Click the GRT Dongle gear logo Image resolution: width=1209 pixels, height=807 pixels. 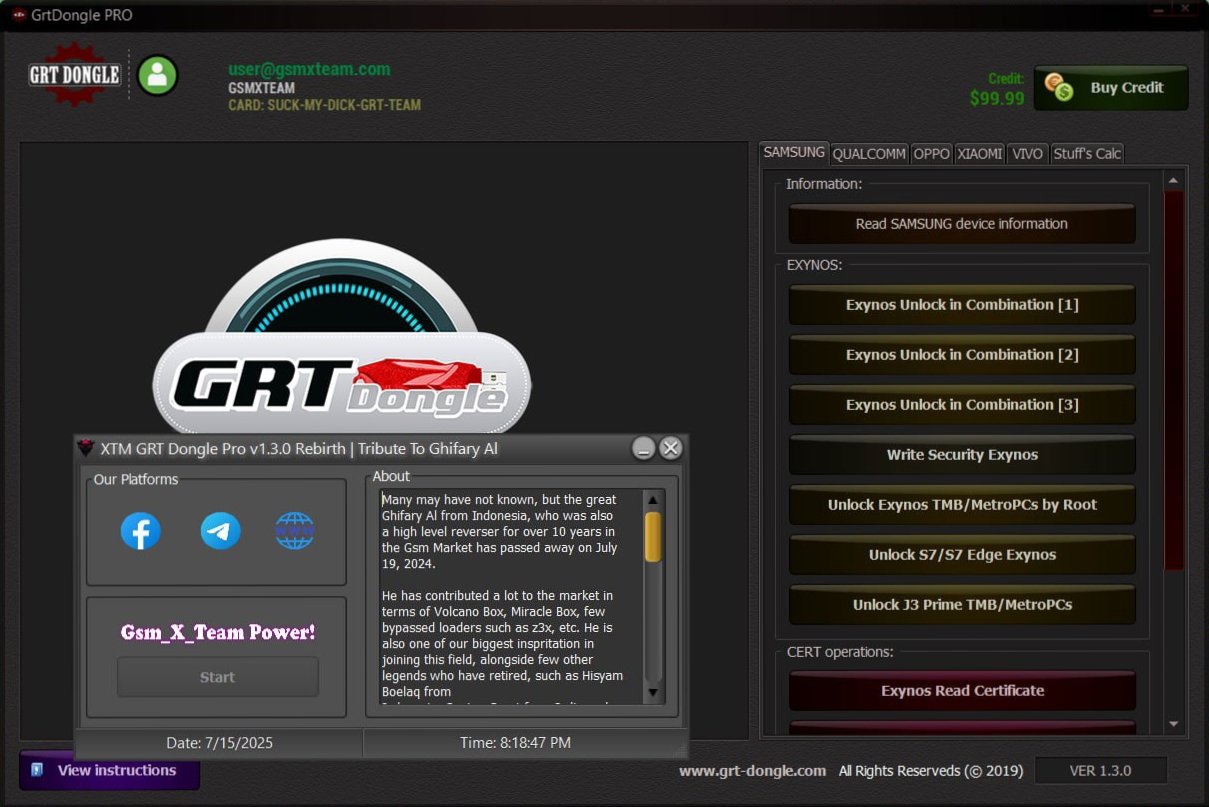[x=75, y=75]
